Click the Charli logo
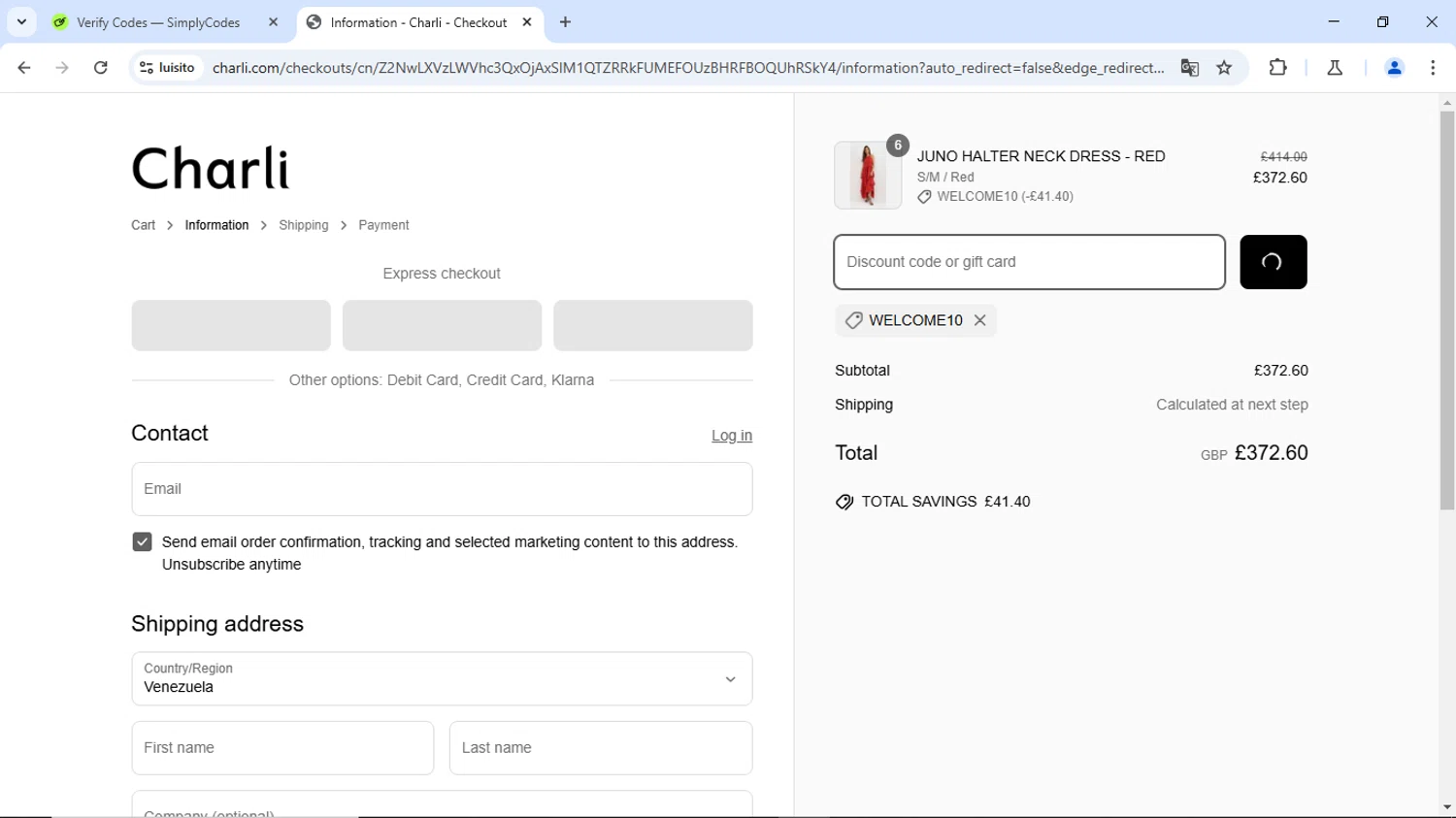Image resolution: width=1456 pixels, height=818 pixels. 211,168
